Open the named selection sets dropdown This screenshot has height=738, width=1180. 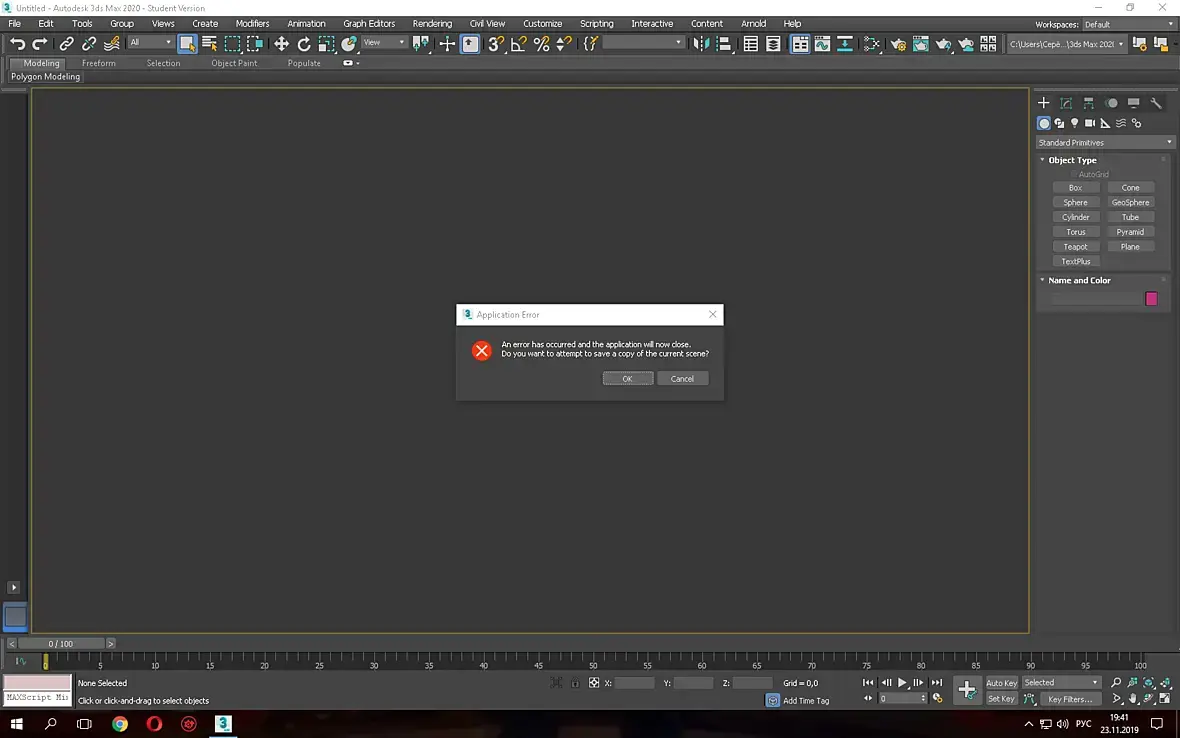click(643, 43)
